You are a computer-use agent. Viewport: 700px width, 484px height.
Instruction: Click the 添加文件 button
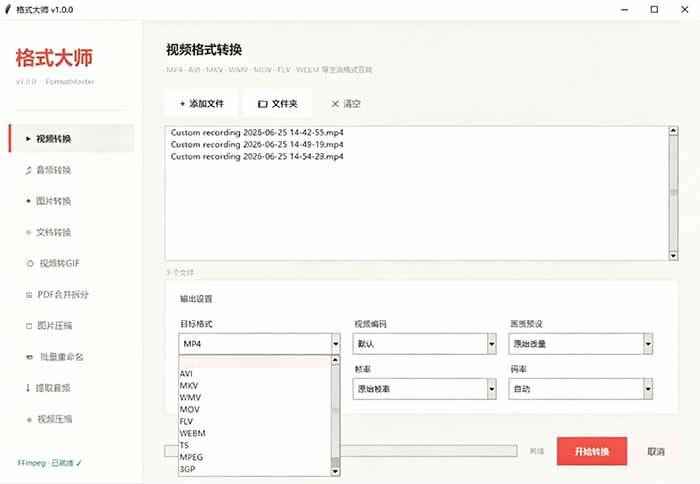coord(202,104)
